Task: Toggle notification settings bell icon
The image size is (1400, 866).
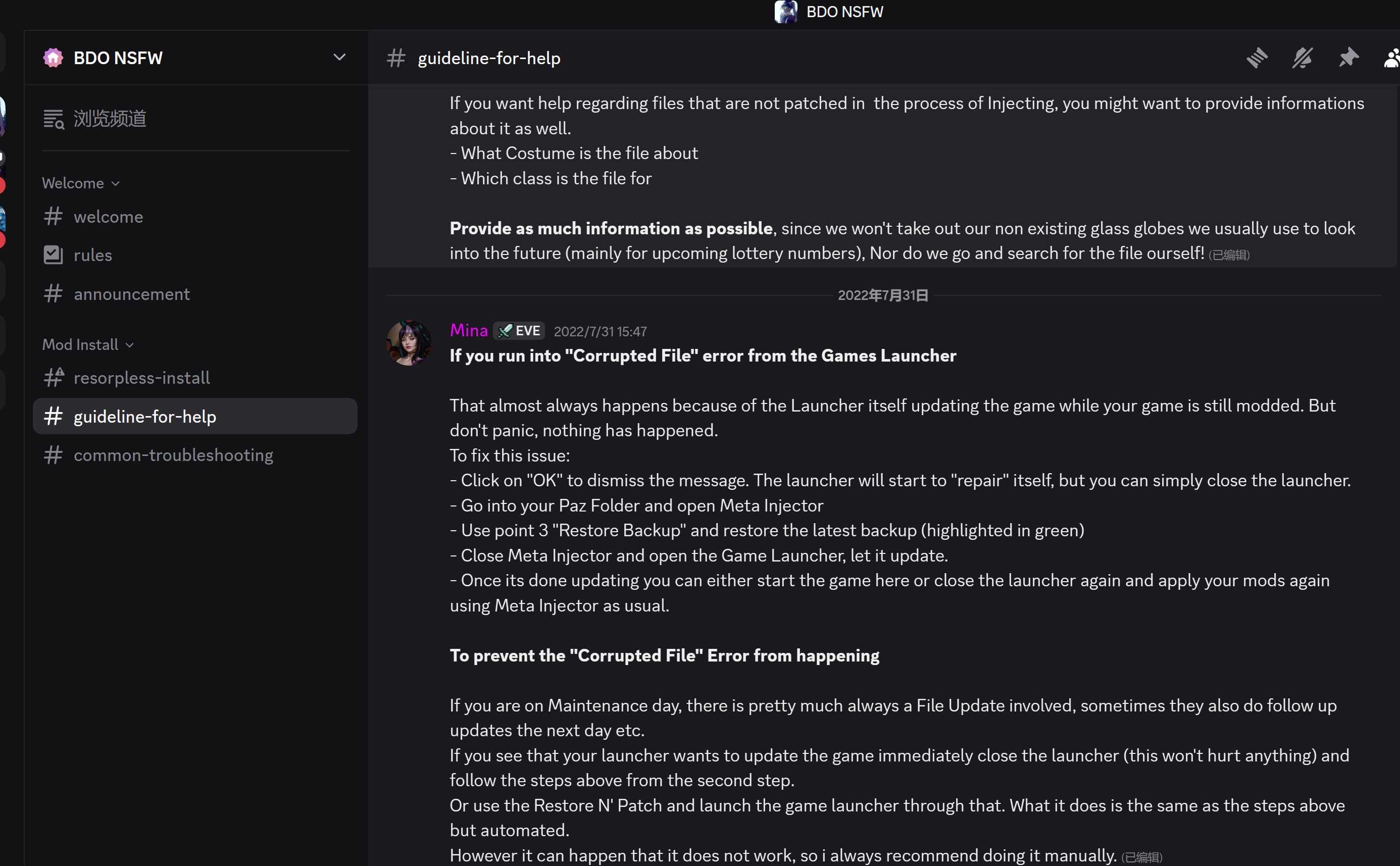Action: click(1303, 58)
